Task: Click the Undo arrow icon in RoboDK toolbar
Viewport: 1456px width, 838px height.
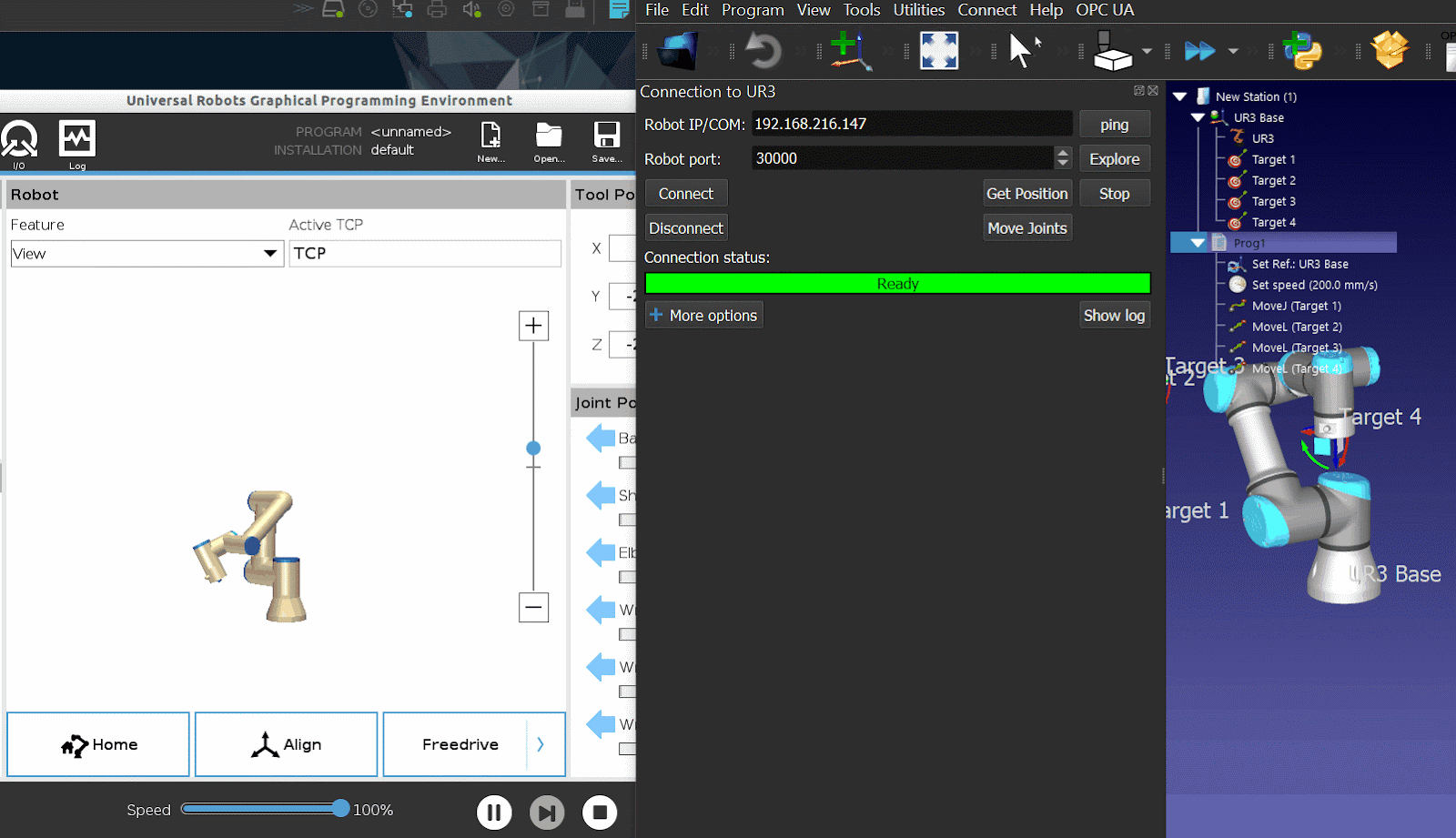Action: [x=763, y=51]
